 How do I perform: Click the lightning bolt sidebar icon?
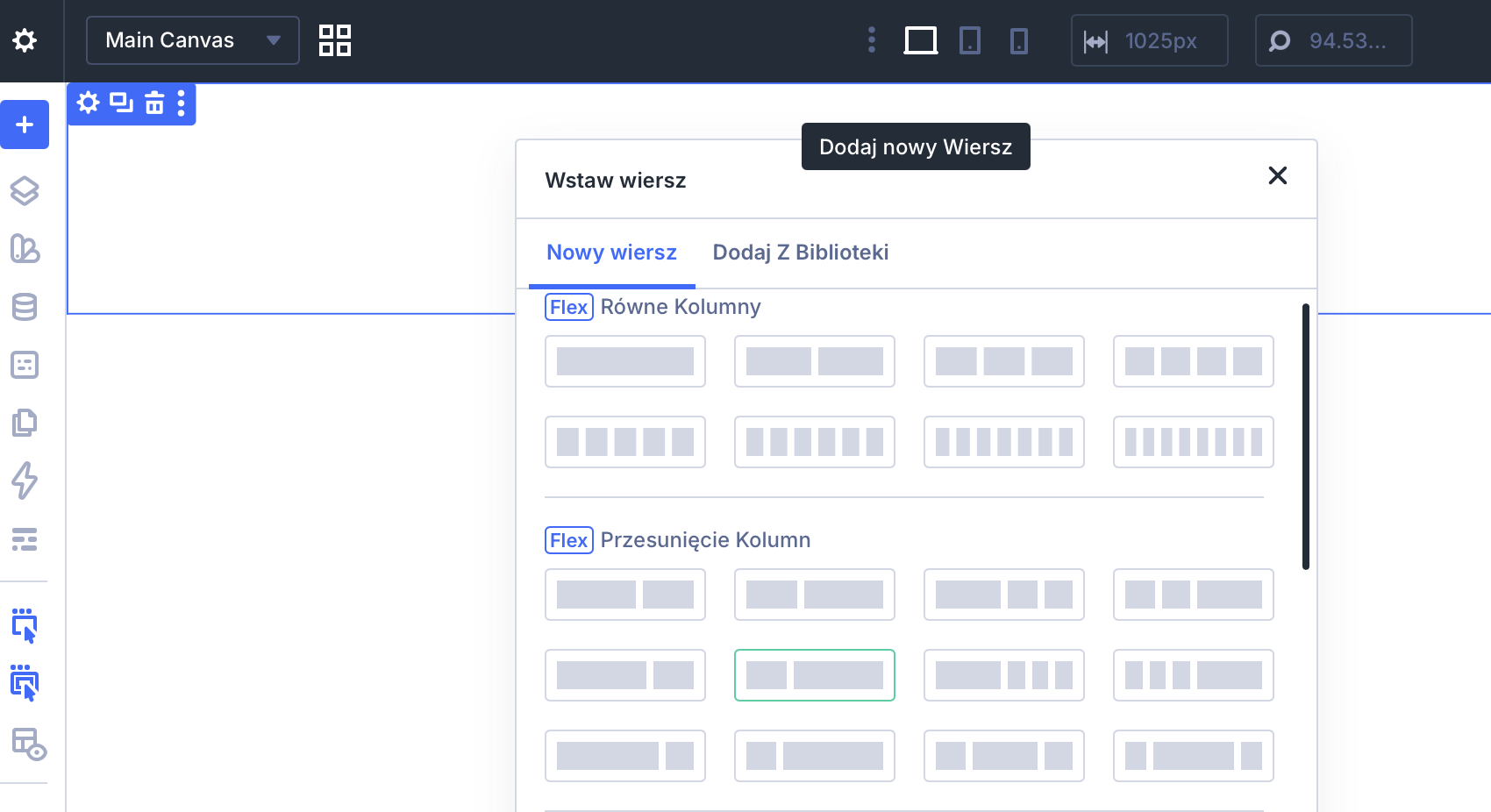pyautogui.click(x=25, y=481)
